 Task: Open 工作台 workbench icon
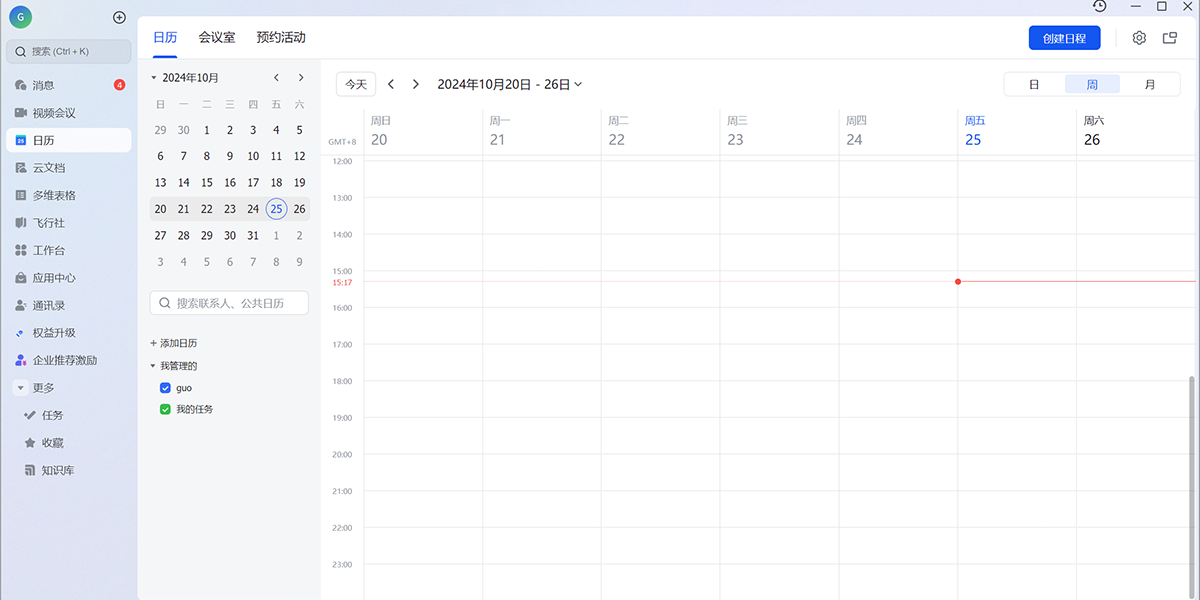[21, 250]
